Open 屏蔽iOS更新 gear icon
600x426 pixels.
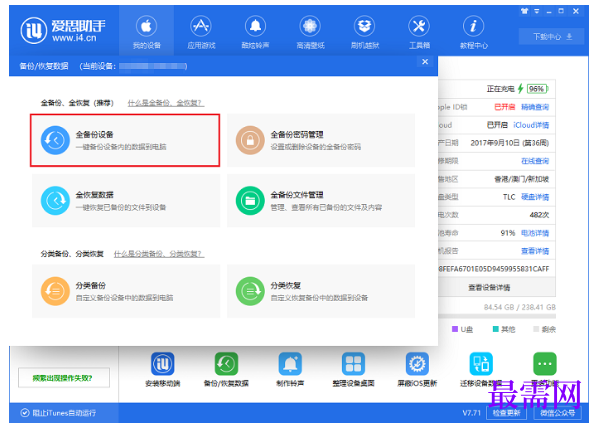(x=417, y=364)
